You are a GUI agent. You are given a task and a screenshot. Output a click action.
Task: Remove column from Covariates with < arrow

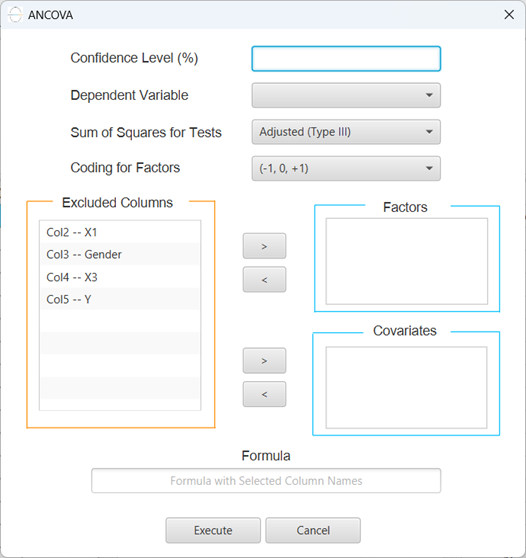(264, 394)
